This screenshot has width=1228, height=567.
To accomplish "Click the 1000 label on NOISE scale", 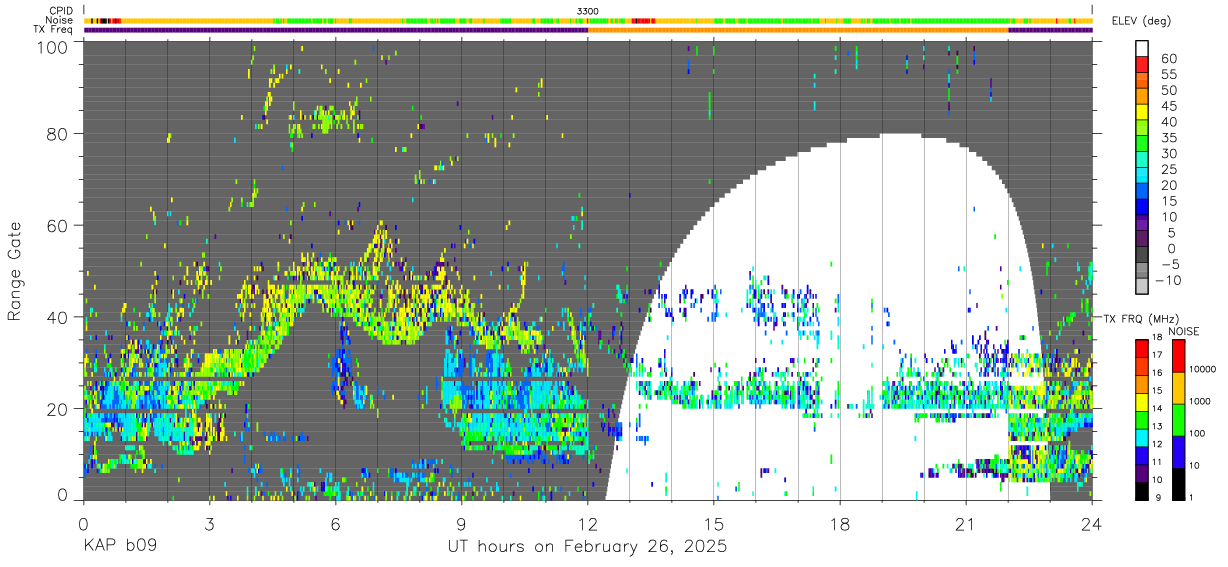I will [1201, 401].
